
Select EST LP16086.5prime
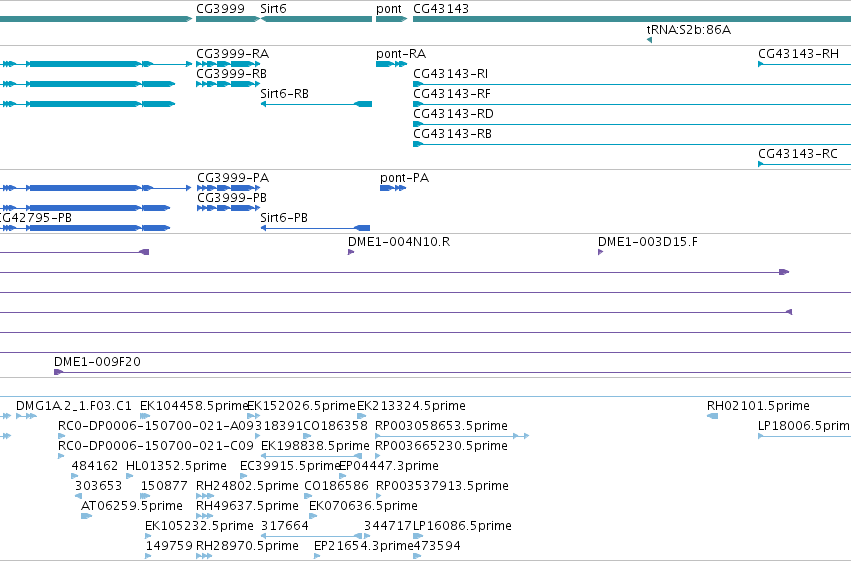[x=462, y=526]
